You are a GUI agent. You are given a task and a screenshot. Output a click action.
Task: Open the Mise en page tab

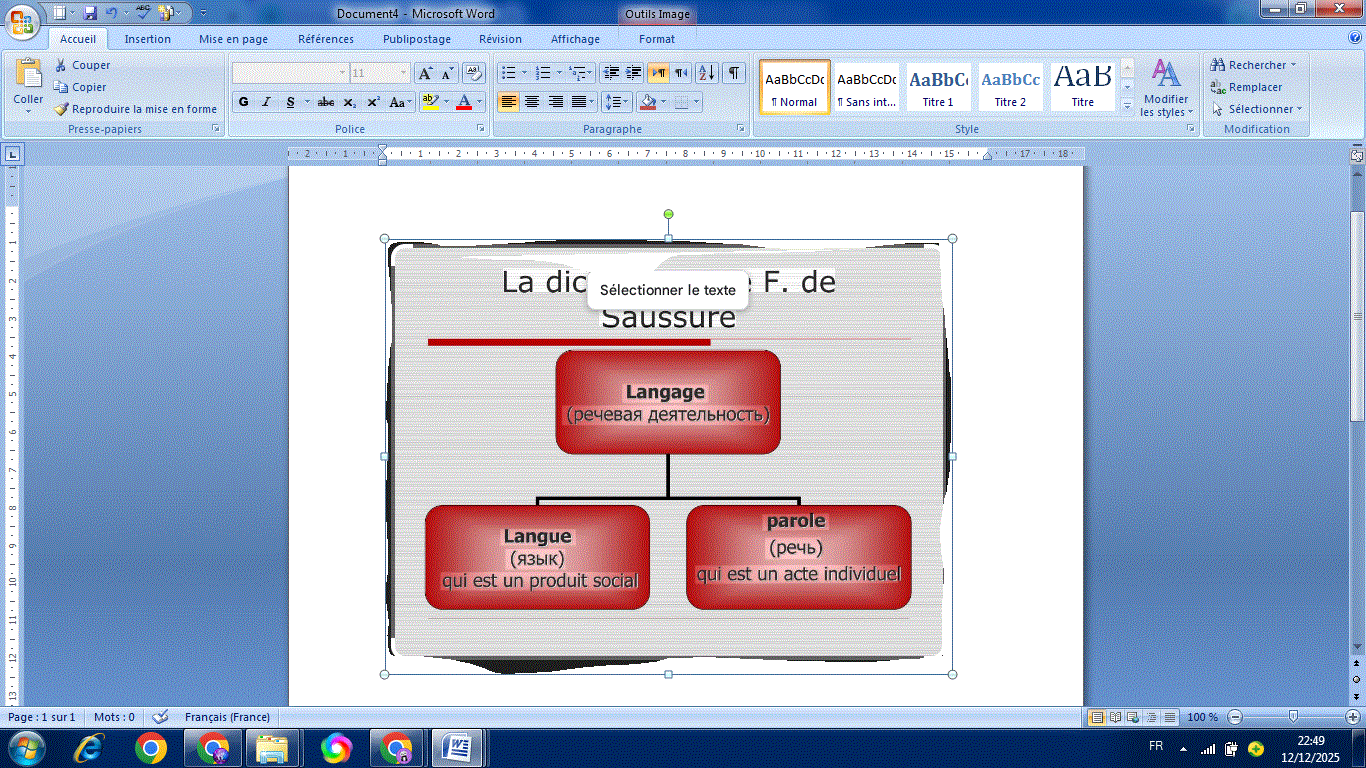(233, 39)
